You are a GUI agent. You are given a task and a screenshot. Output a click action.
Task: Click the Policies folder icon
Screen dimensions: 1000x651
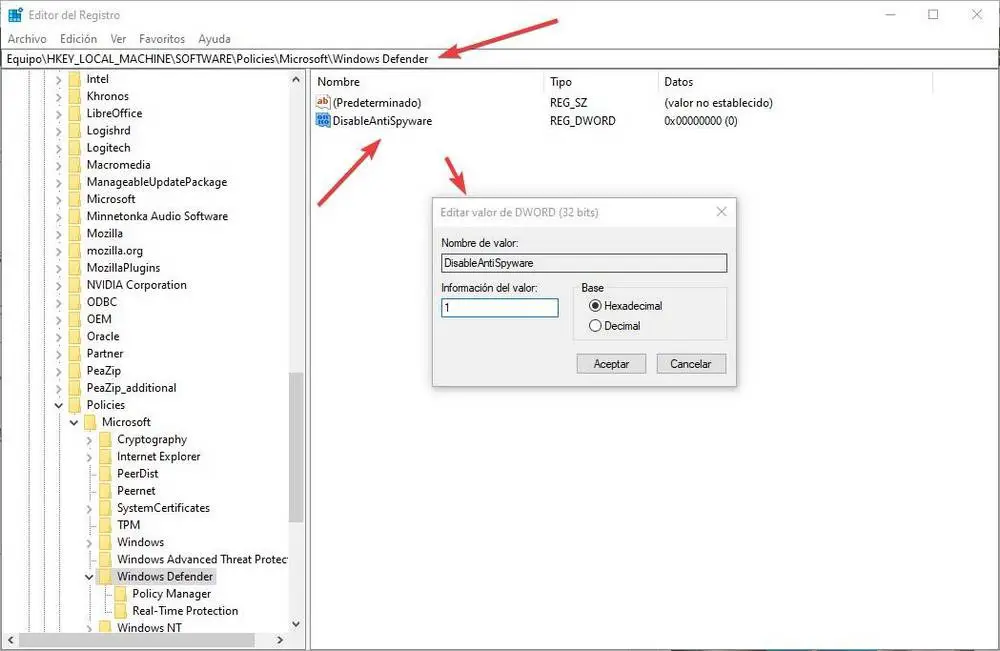[x=75, y=405]
